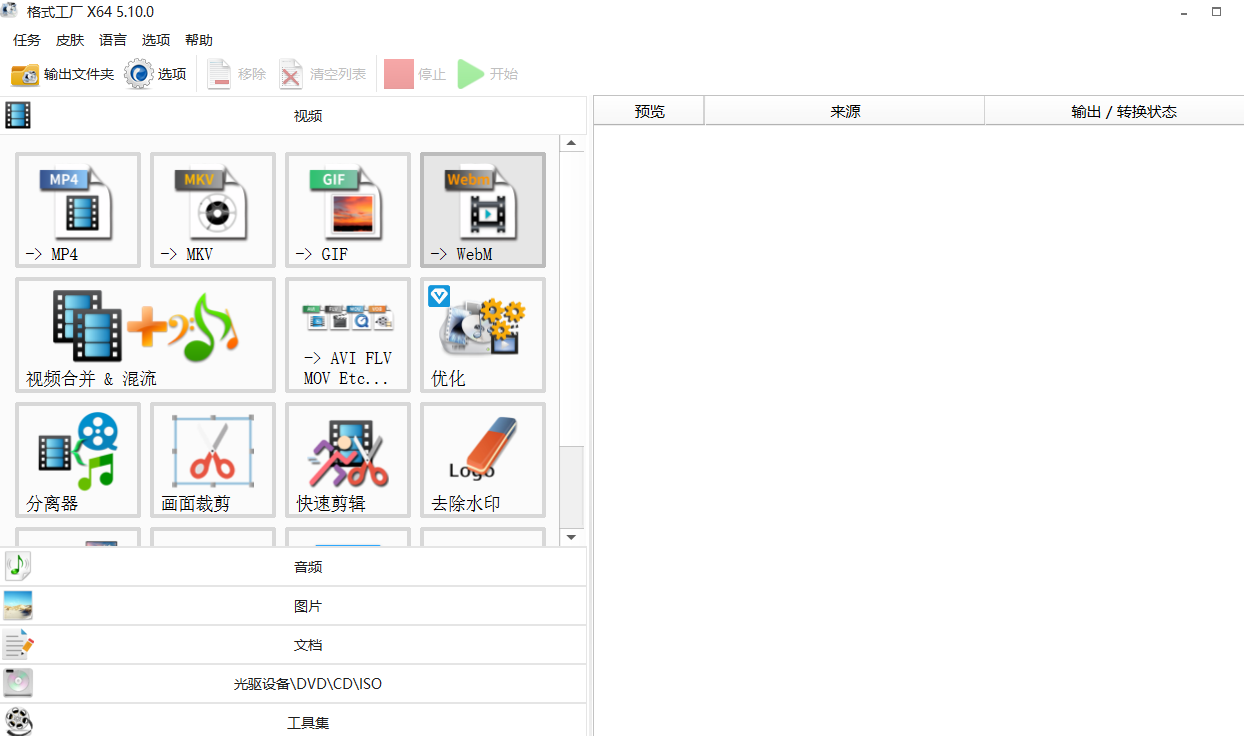Click the scroll up arrow in video panel
Viewport: 1244px width, 736px height.
(572, 143)
